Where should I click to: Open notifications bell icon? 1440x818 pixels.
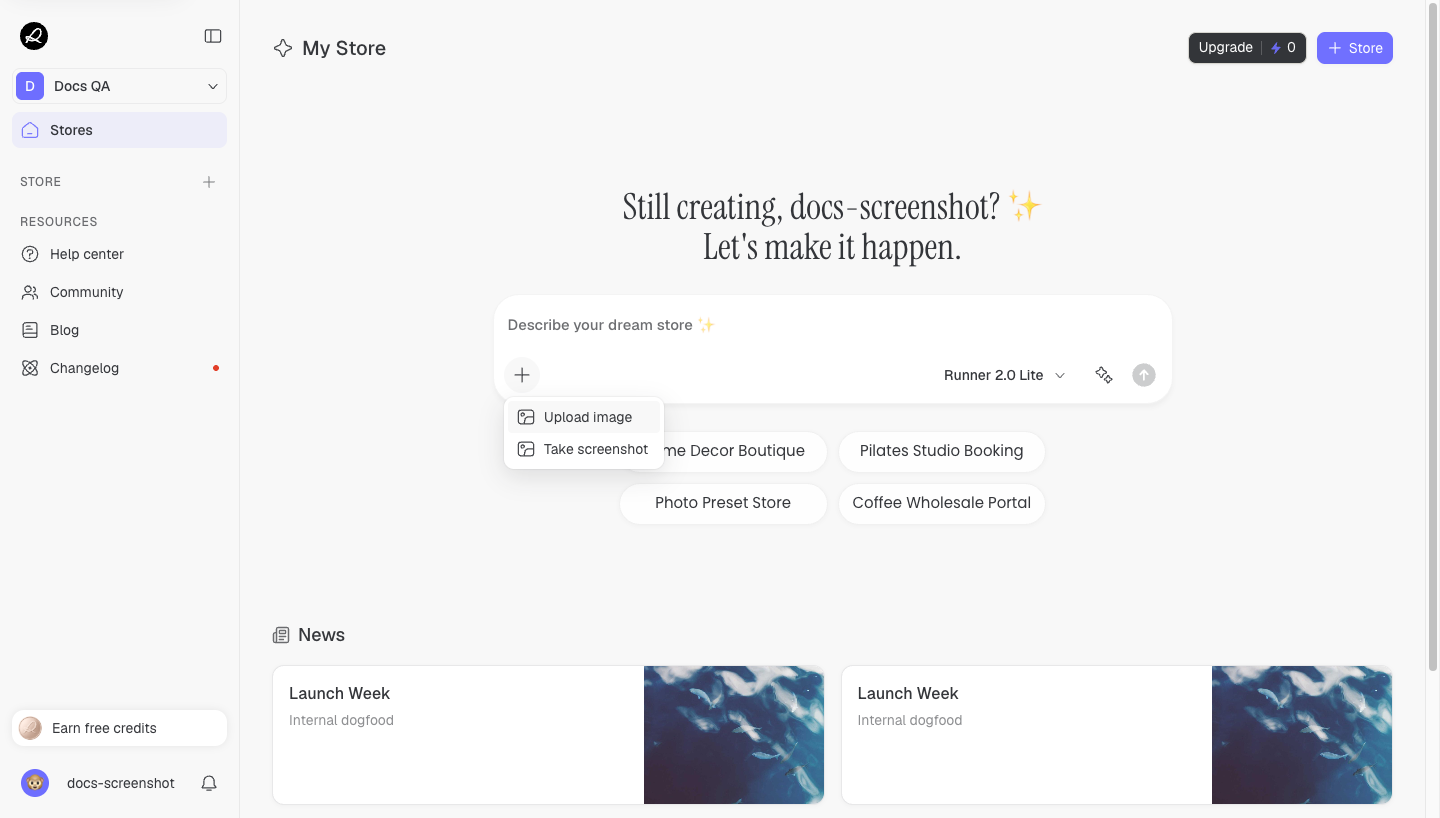[209, 783]
